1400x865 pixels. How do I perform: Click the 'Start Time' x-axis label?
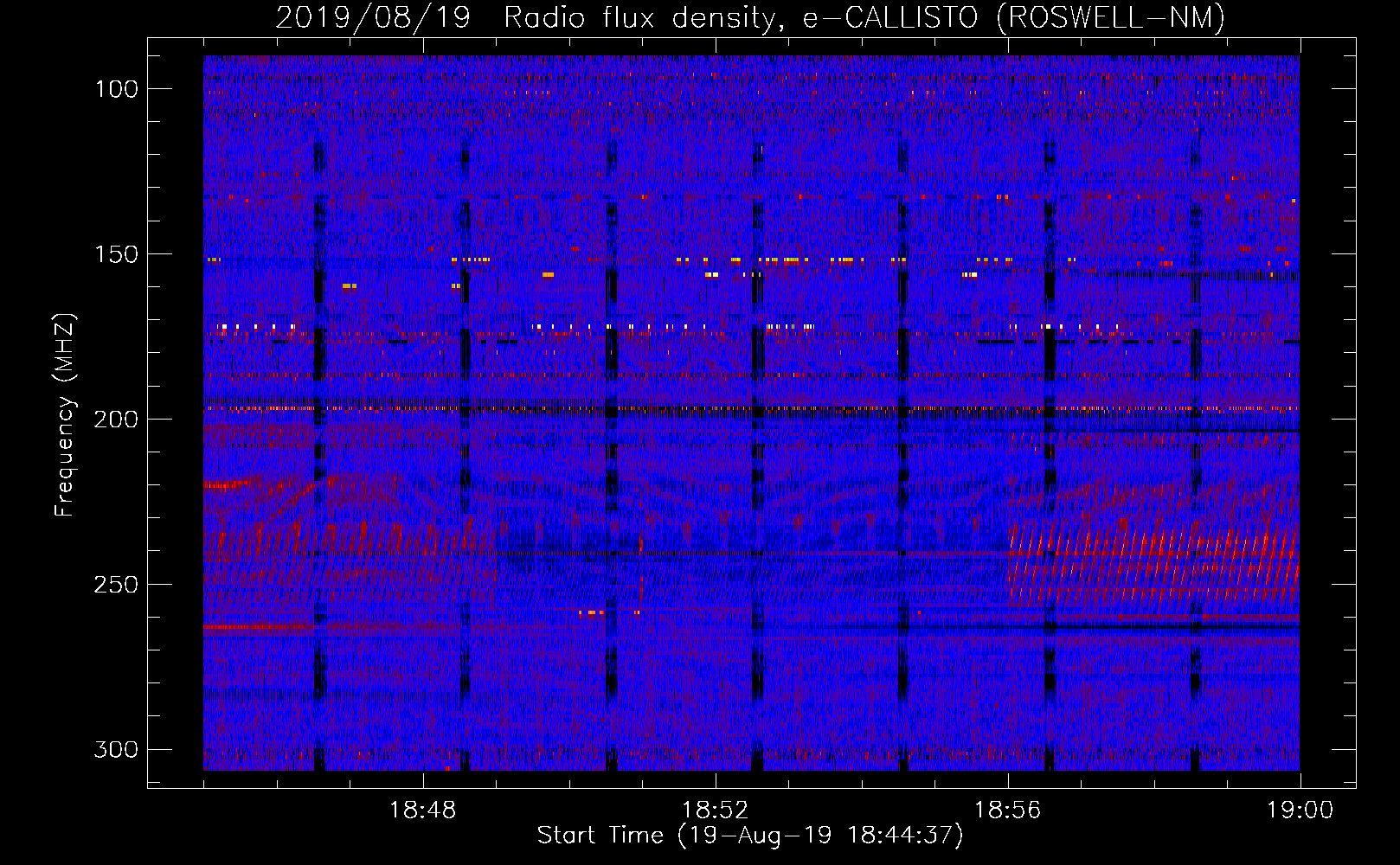pos(750,836)
